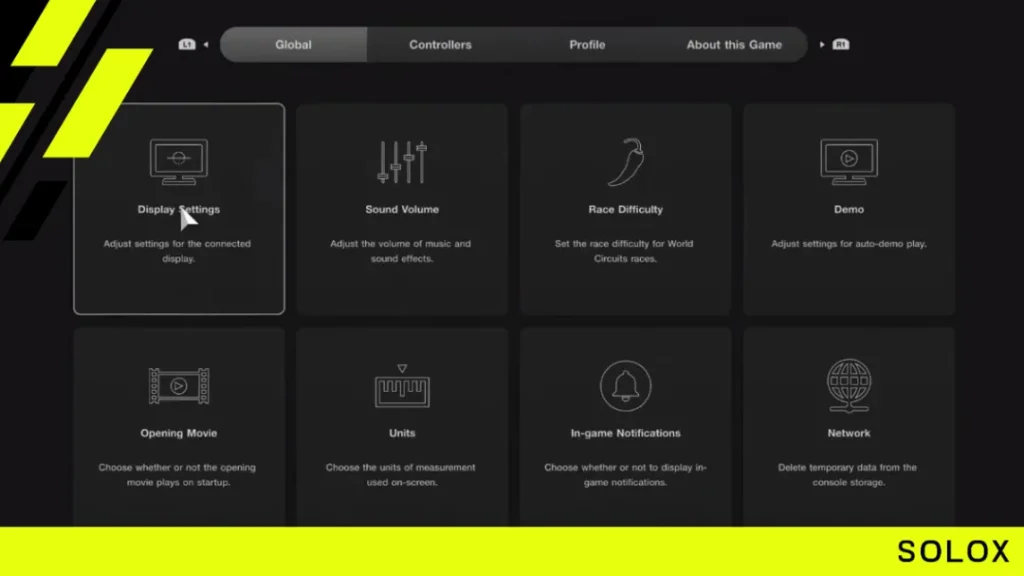Click the Network globe icon

tap(849, 385)
